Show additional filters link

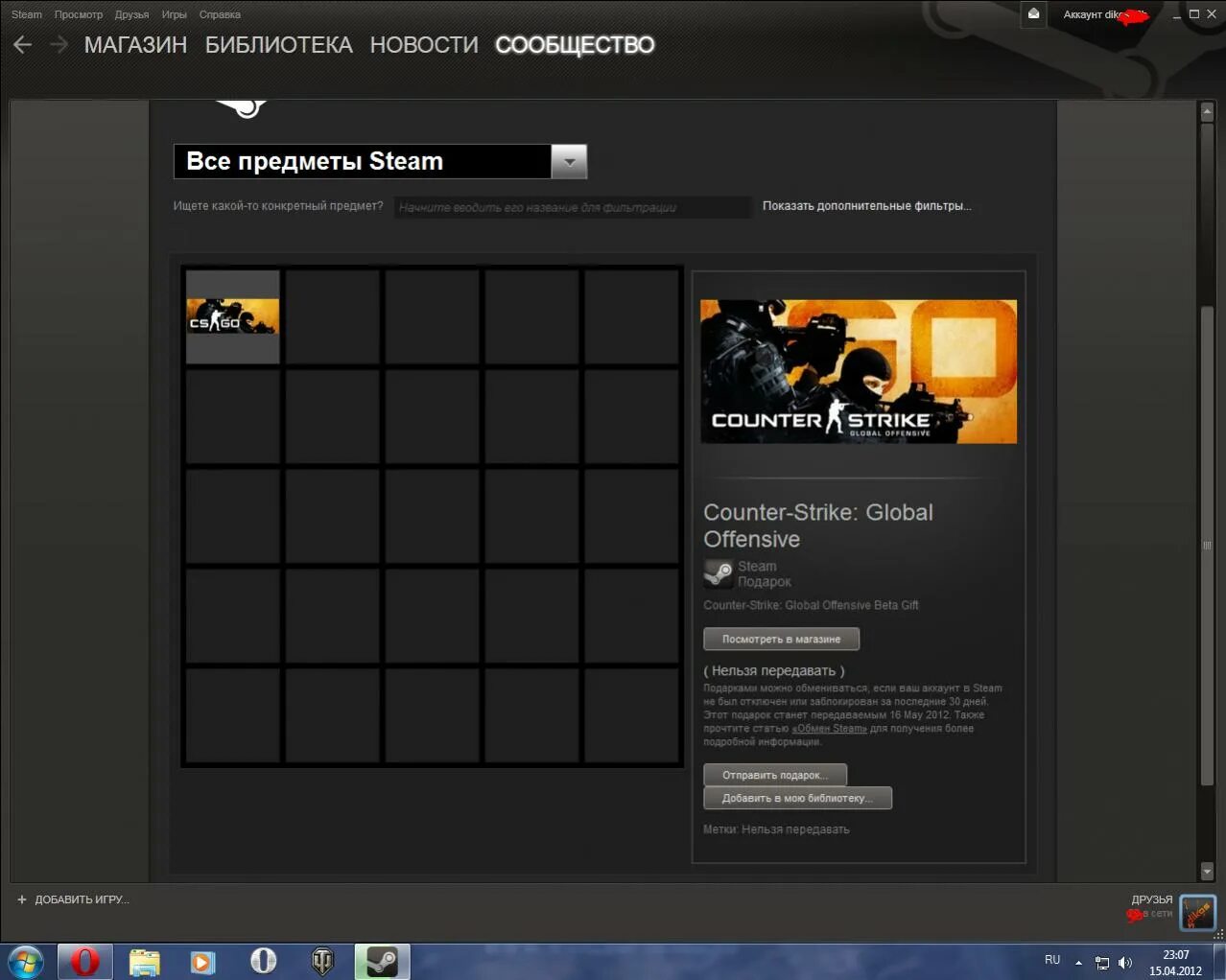[x=866, y=206]
